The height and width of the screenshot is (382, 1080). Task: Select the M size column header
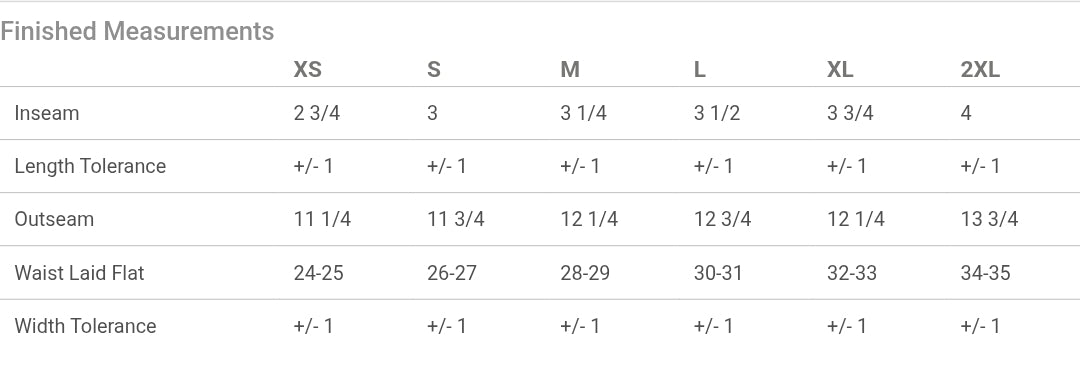pos(570,70)
